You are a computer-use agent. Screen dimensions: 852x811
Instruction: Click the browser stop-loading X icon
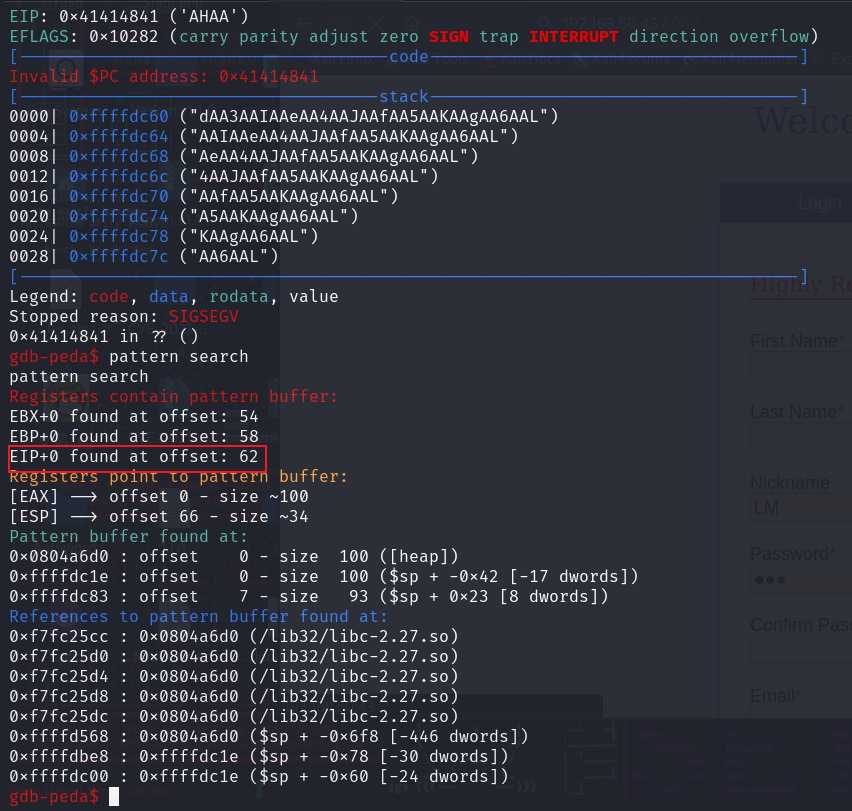coord(376,23)
